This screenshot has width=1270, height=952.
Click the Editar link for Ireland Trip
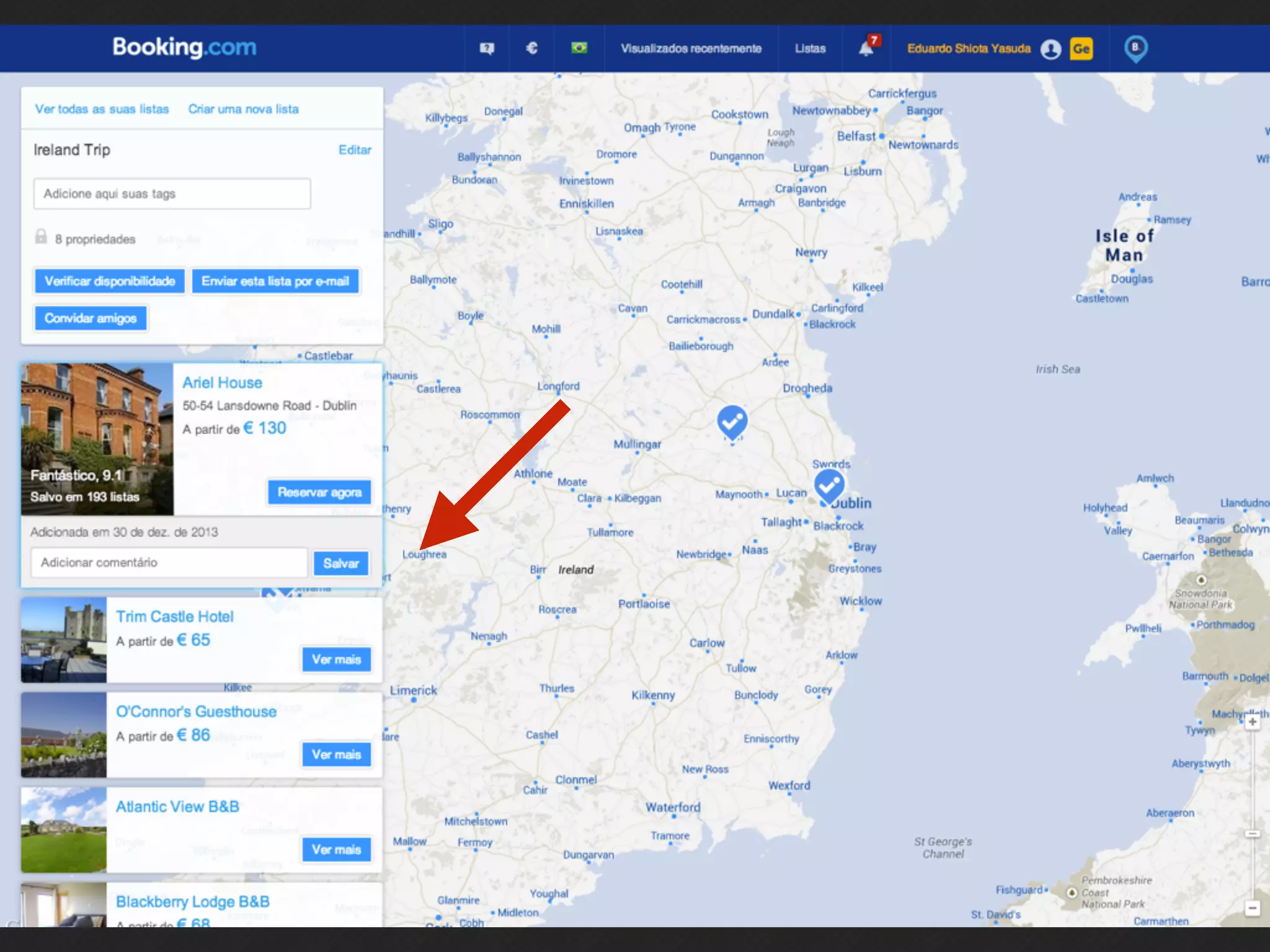point(355,150)
